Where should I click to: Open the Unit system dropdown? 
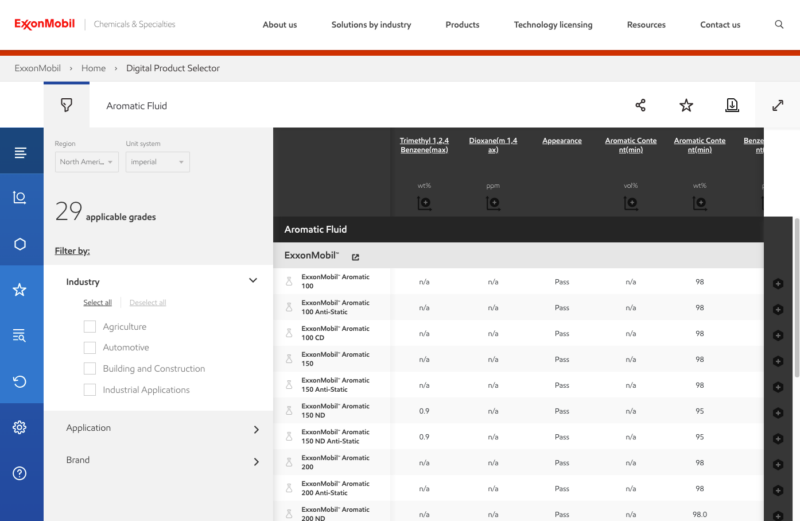pyautogui.click(x=158, y=162)
